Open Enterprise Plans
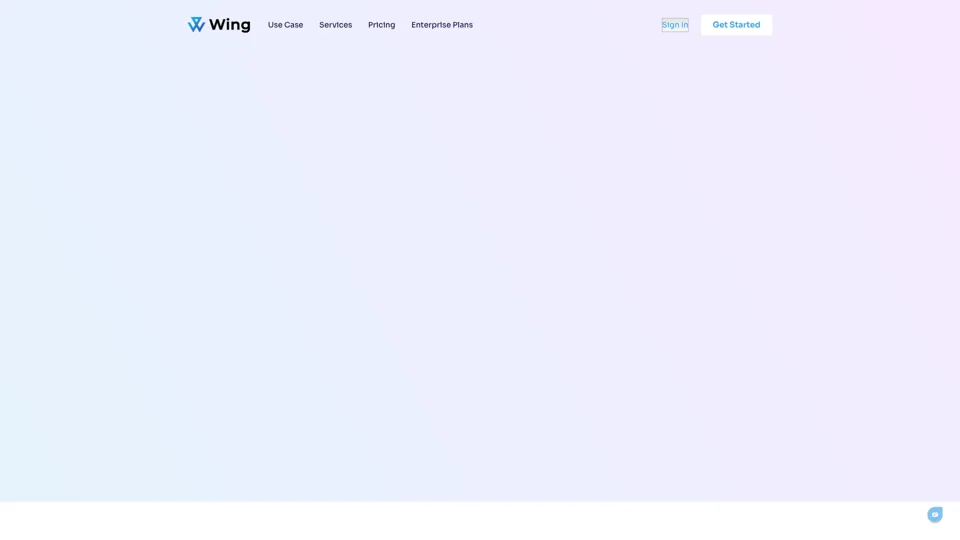The width and height of the screenshot is (960, 540). (442, 25)
